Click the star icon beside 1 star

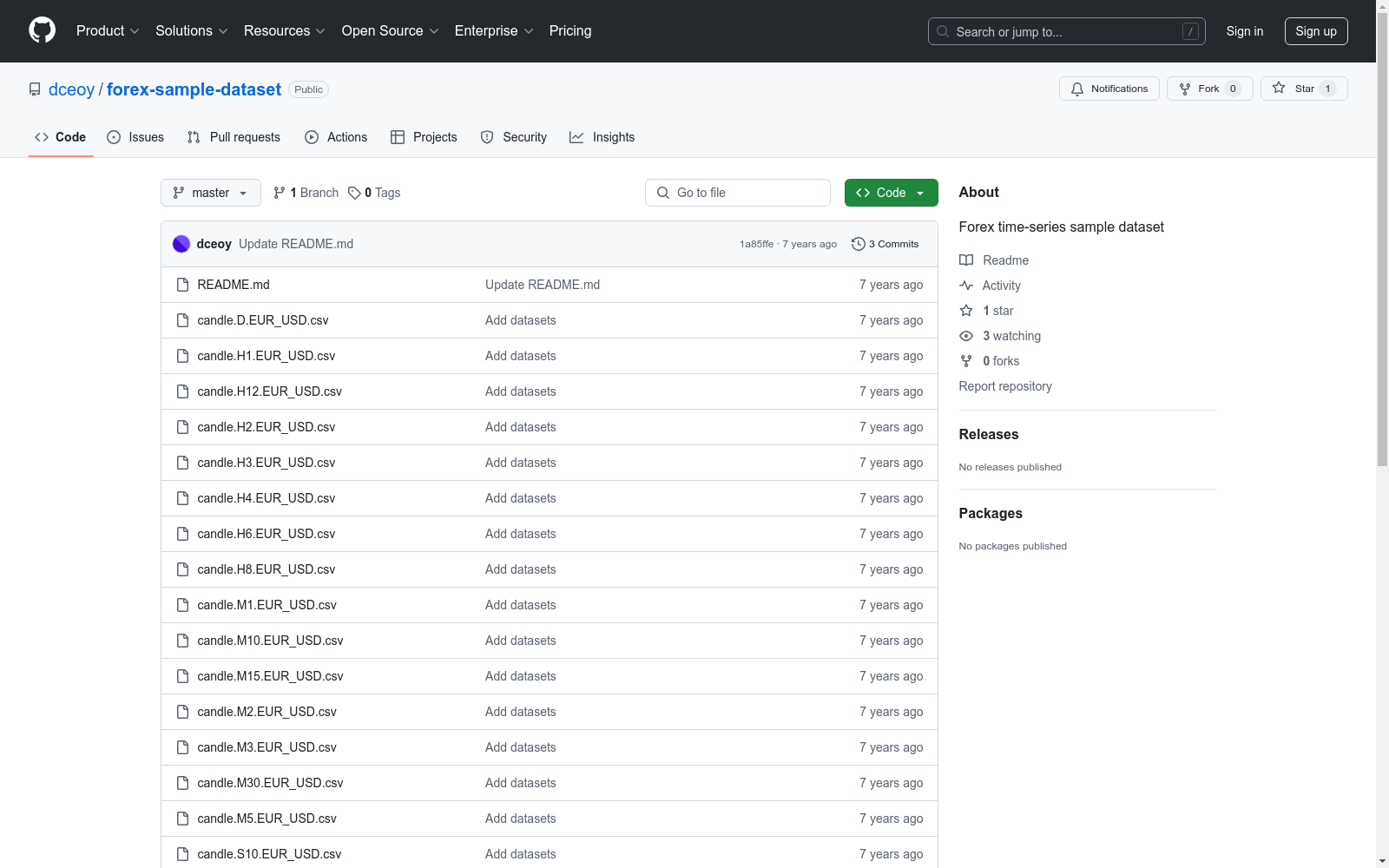966,311
